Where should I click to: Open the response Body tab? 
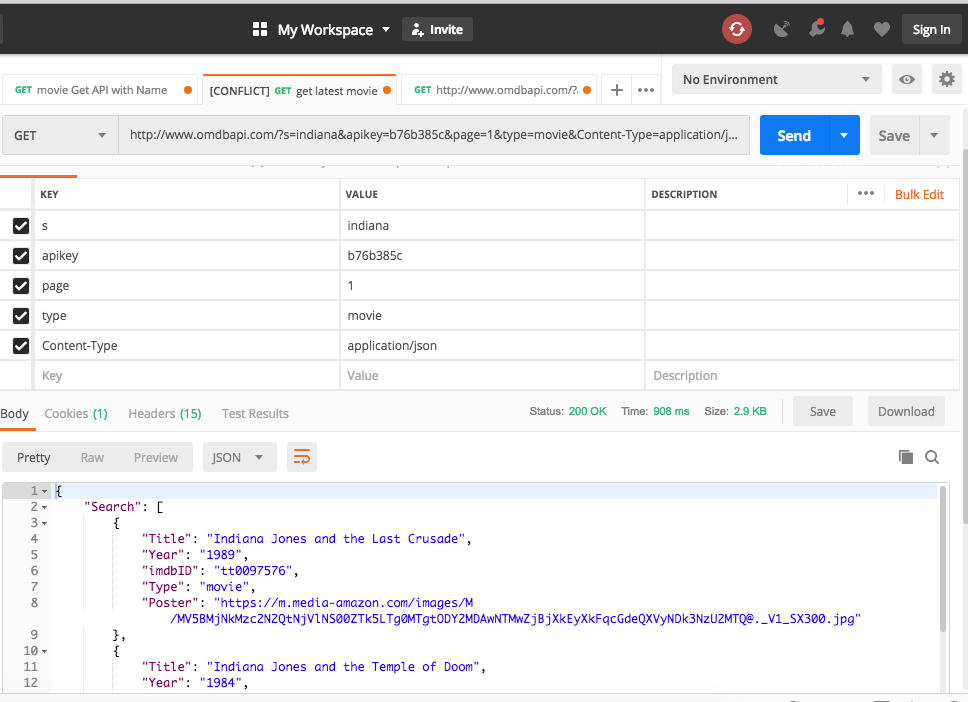(x=15, y=413)
